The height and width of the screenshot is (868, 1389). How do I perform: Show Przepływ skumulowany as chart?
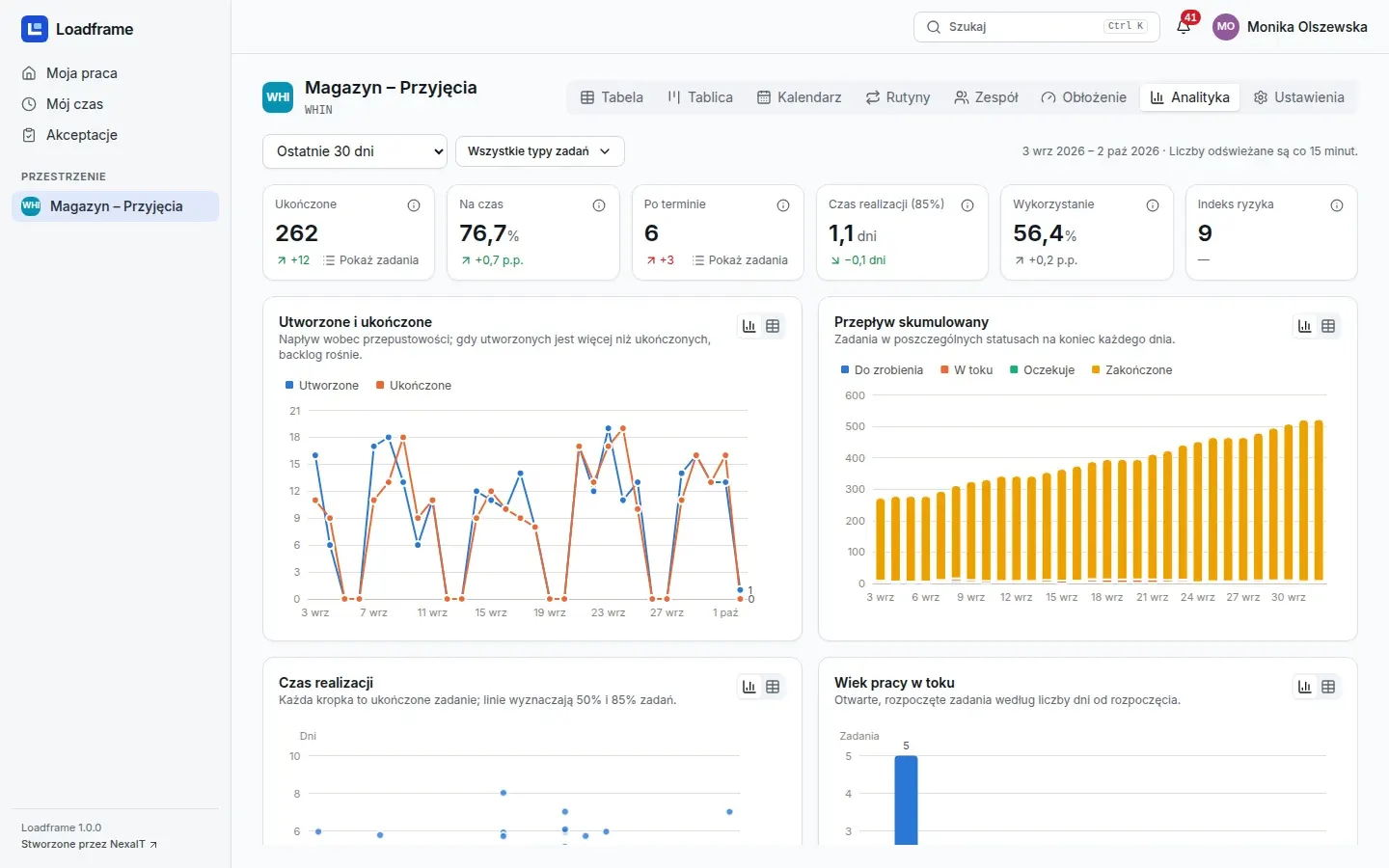1305,326
